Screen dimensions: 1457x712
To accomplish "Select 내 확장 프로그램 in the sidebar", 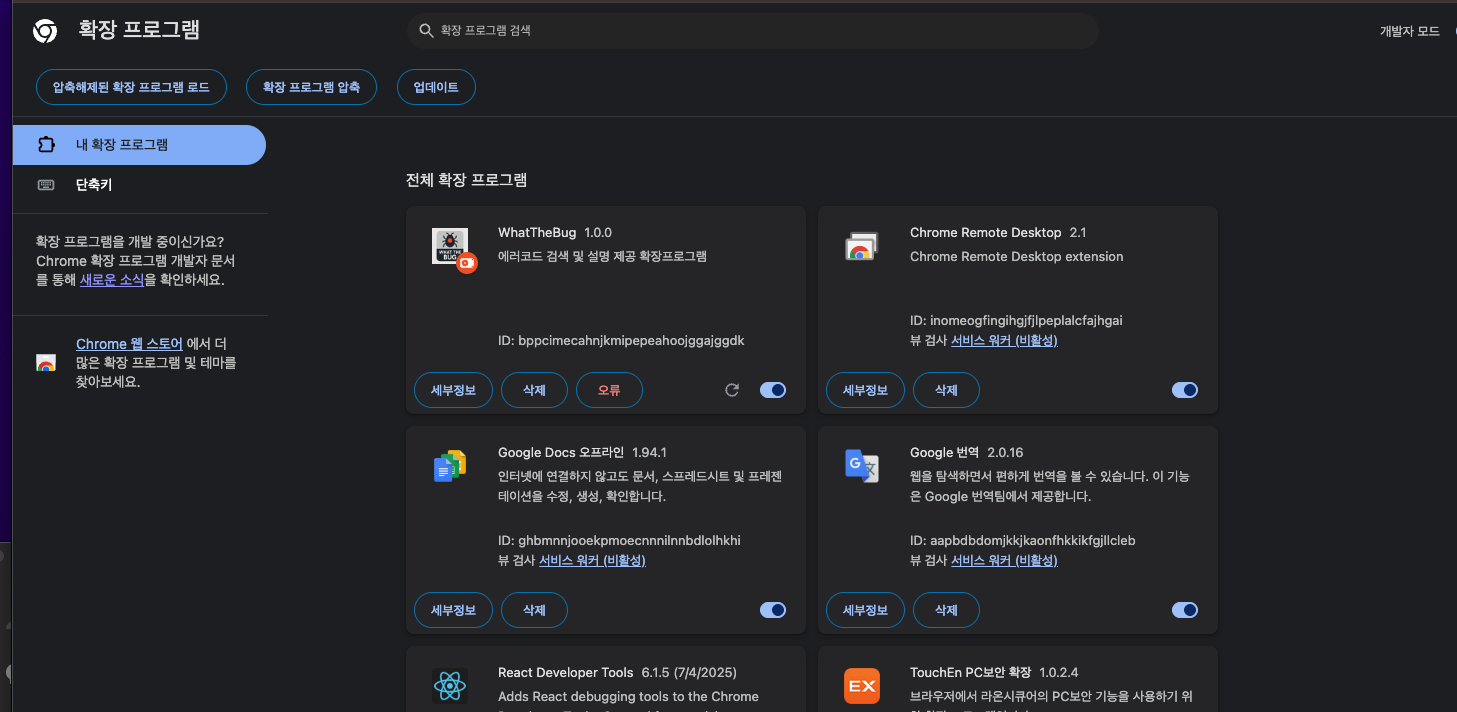I will [139, 145].
